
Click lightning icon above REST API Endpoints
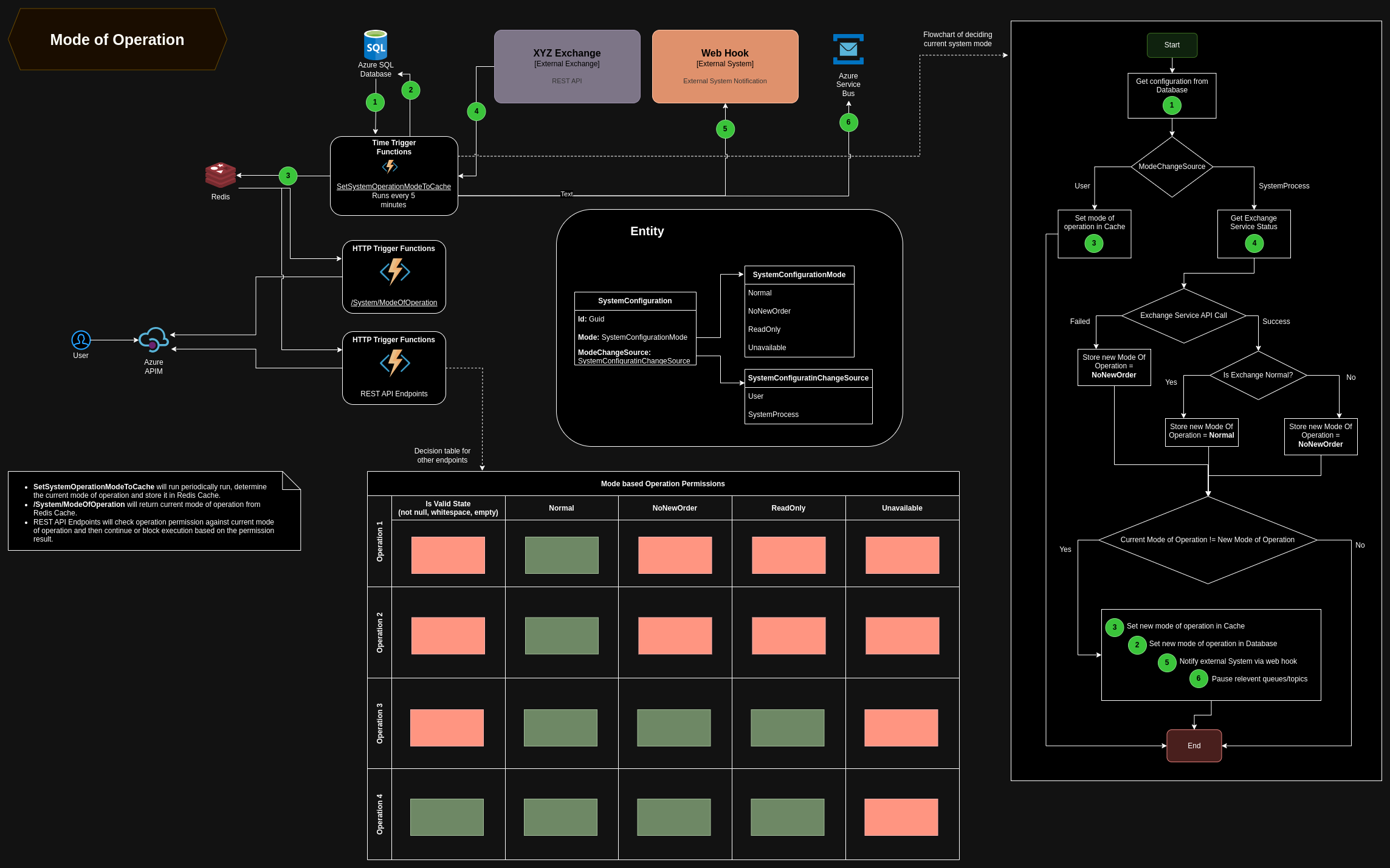(394, 363)
